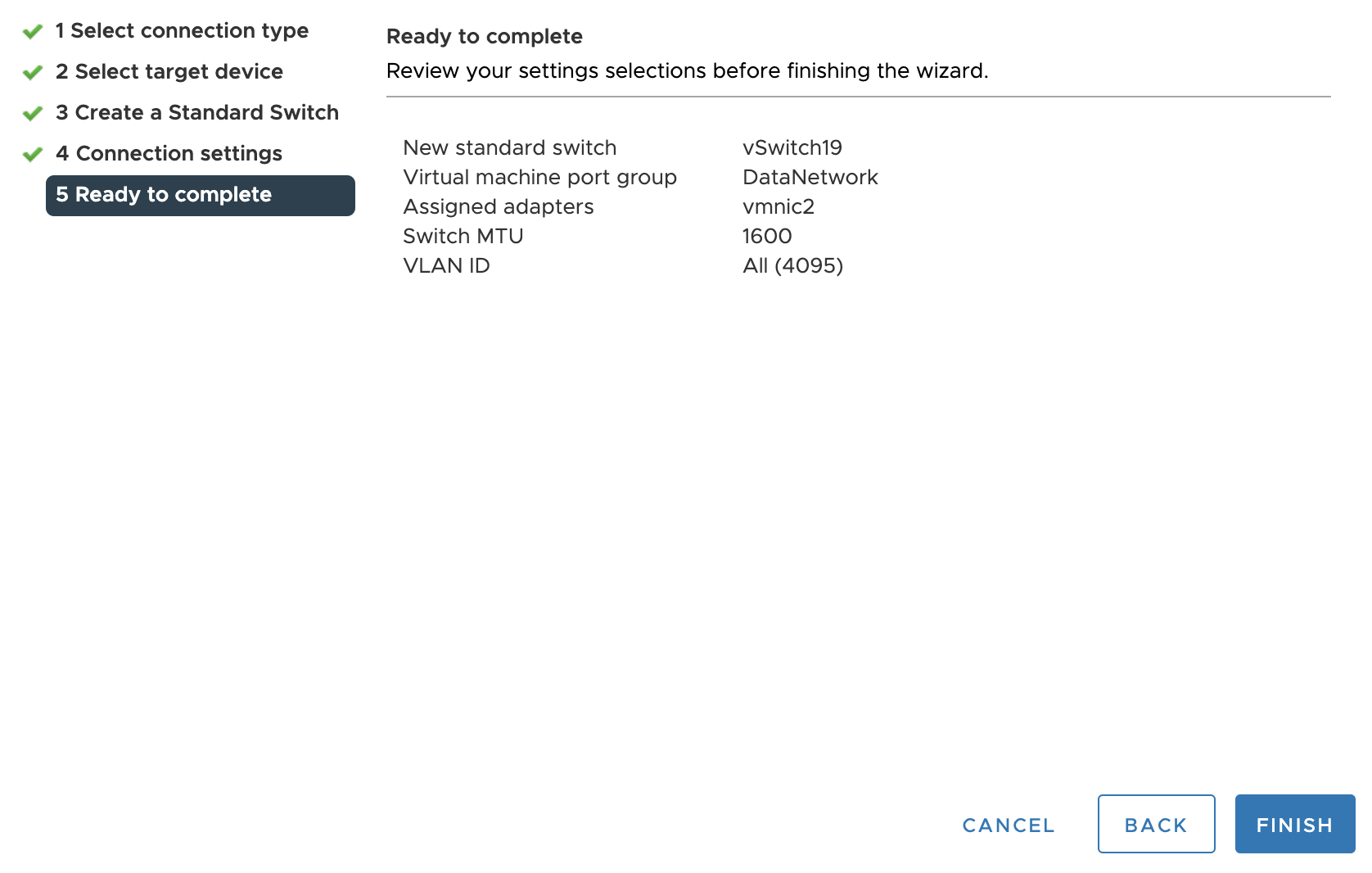The width and height of the screenshot is (1372, 873).
Task: Open step 2 Select target device
Action: [169, 71]
